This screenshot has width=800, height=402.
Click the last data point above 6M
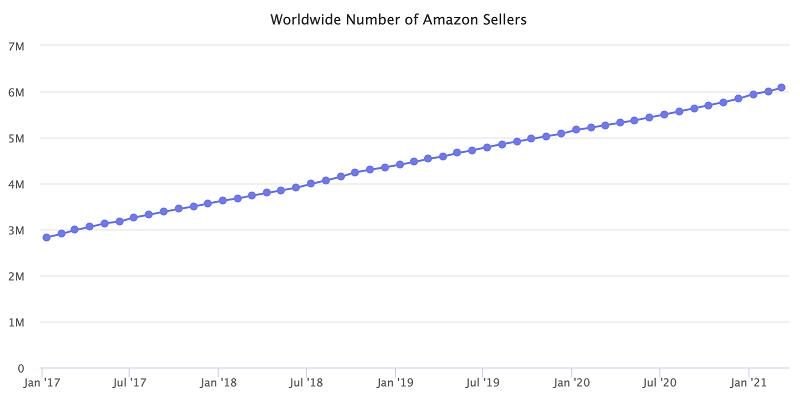[x=781, y=87]
